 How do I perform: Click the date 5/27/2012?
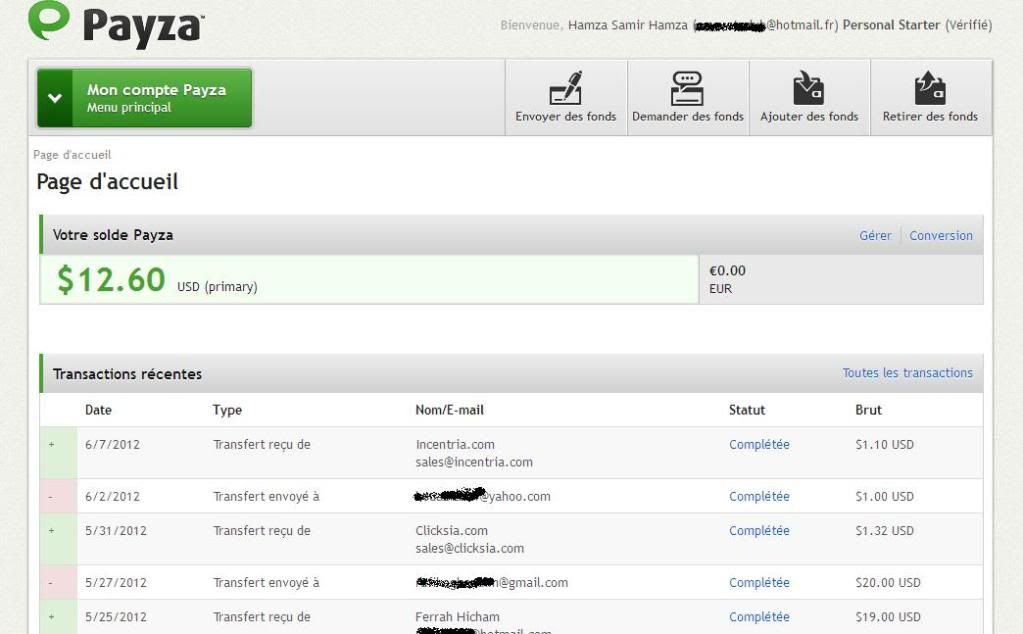(115, 583)
